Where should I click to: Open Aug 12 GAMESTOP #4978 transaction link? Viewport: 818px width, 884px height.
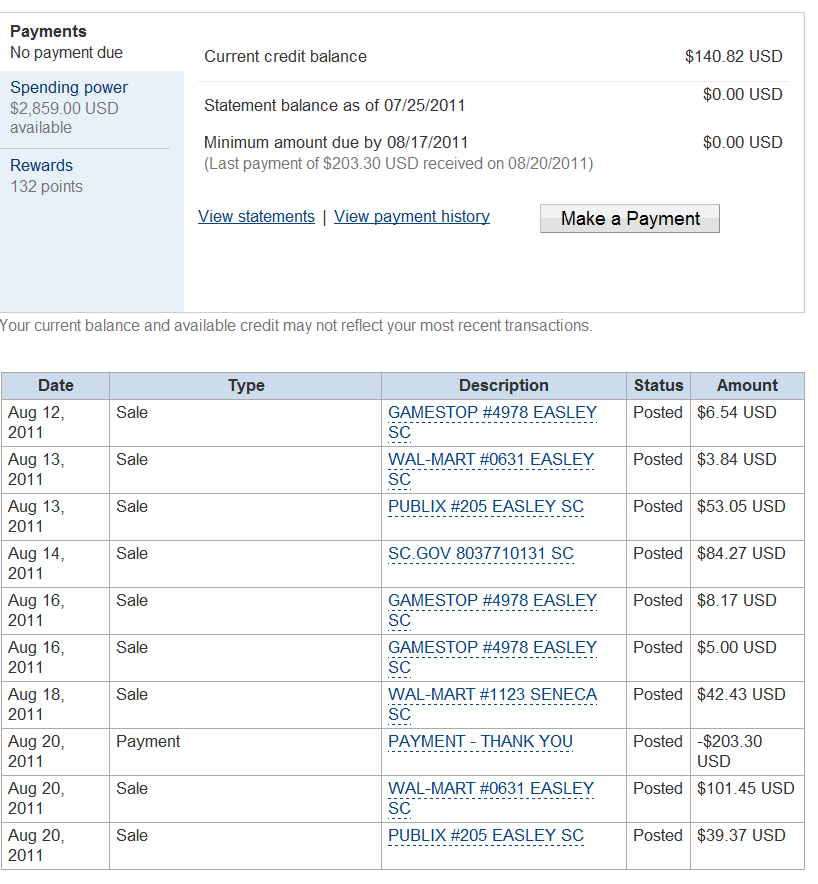(x=492, y=422)
